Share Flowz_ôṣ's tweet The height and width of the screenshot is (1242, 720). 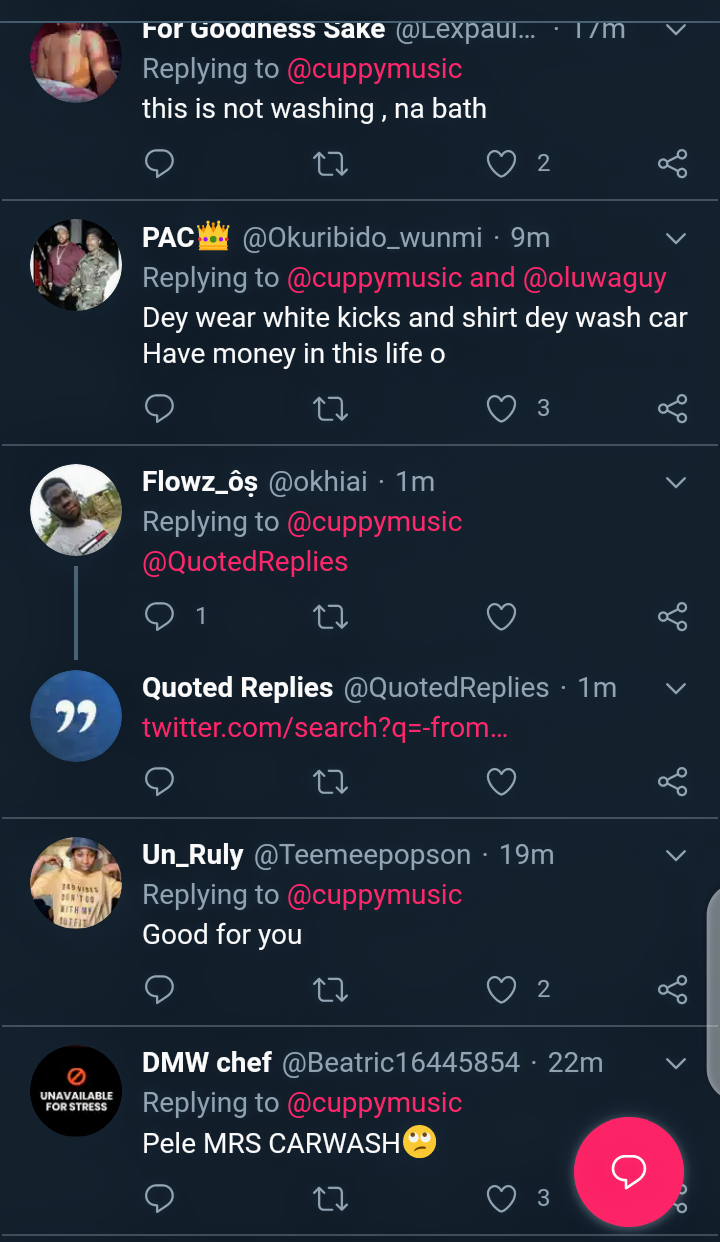[673, 616]
